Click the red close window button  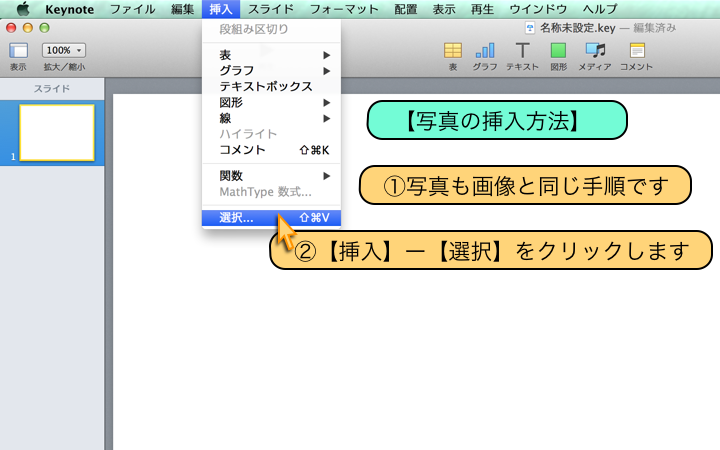point(11,28)
